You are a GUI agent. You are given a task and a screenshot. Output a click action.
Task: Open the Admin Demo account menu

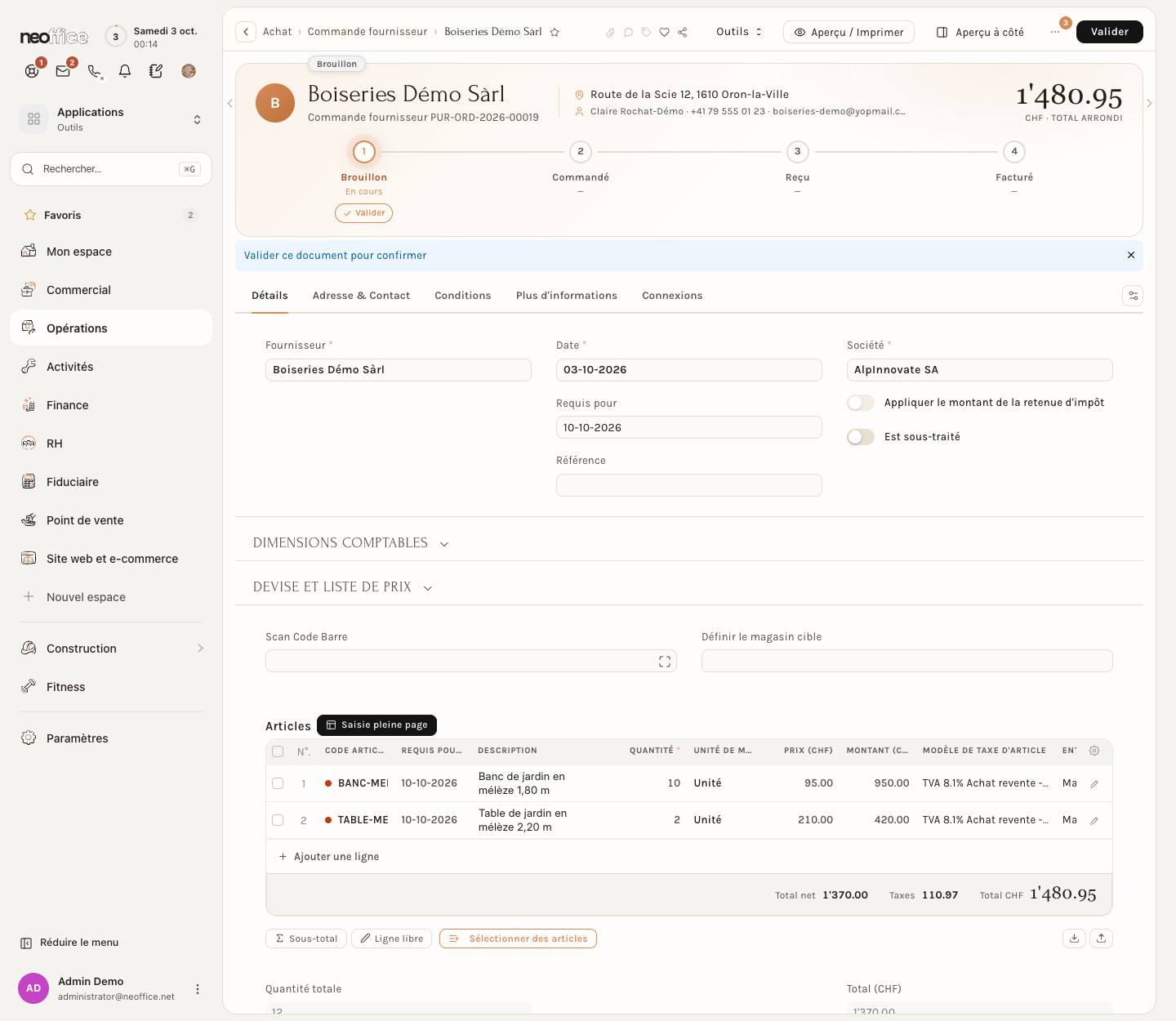pyautogui.click(x=197, y=989)
